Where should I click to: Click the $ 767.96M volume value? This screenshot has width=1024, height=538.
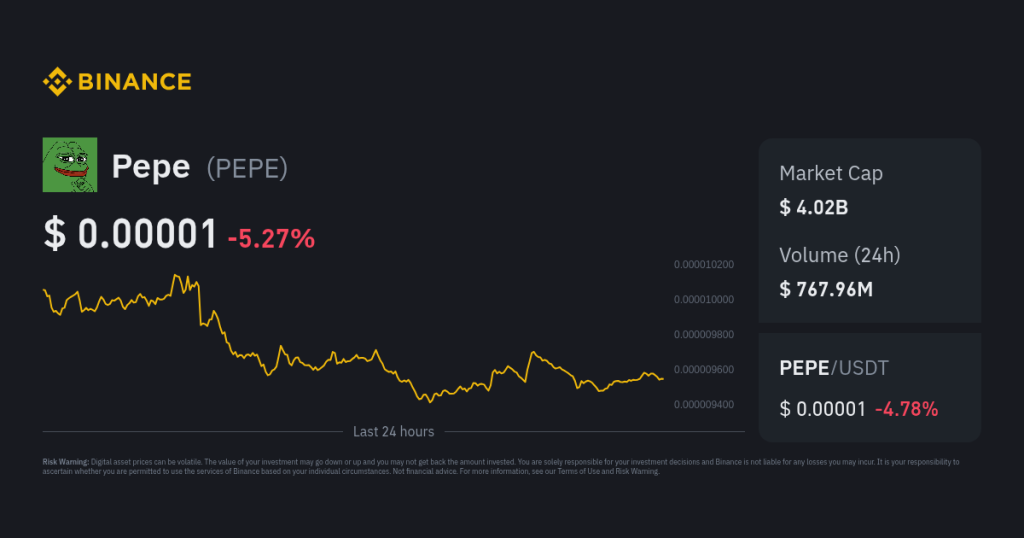click(825, 289)
